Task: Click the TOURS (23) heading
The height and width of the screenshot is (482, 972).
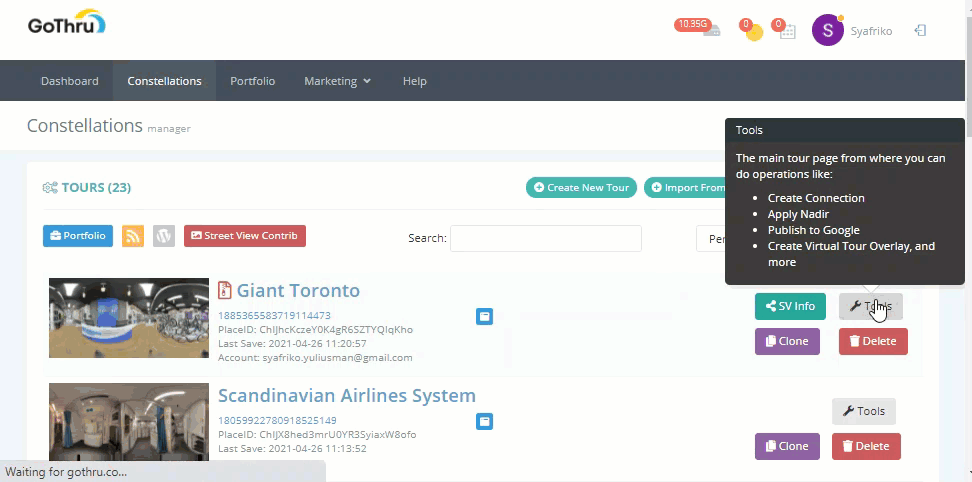Action: (96, 188)
